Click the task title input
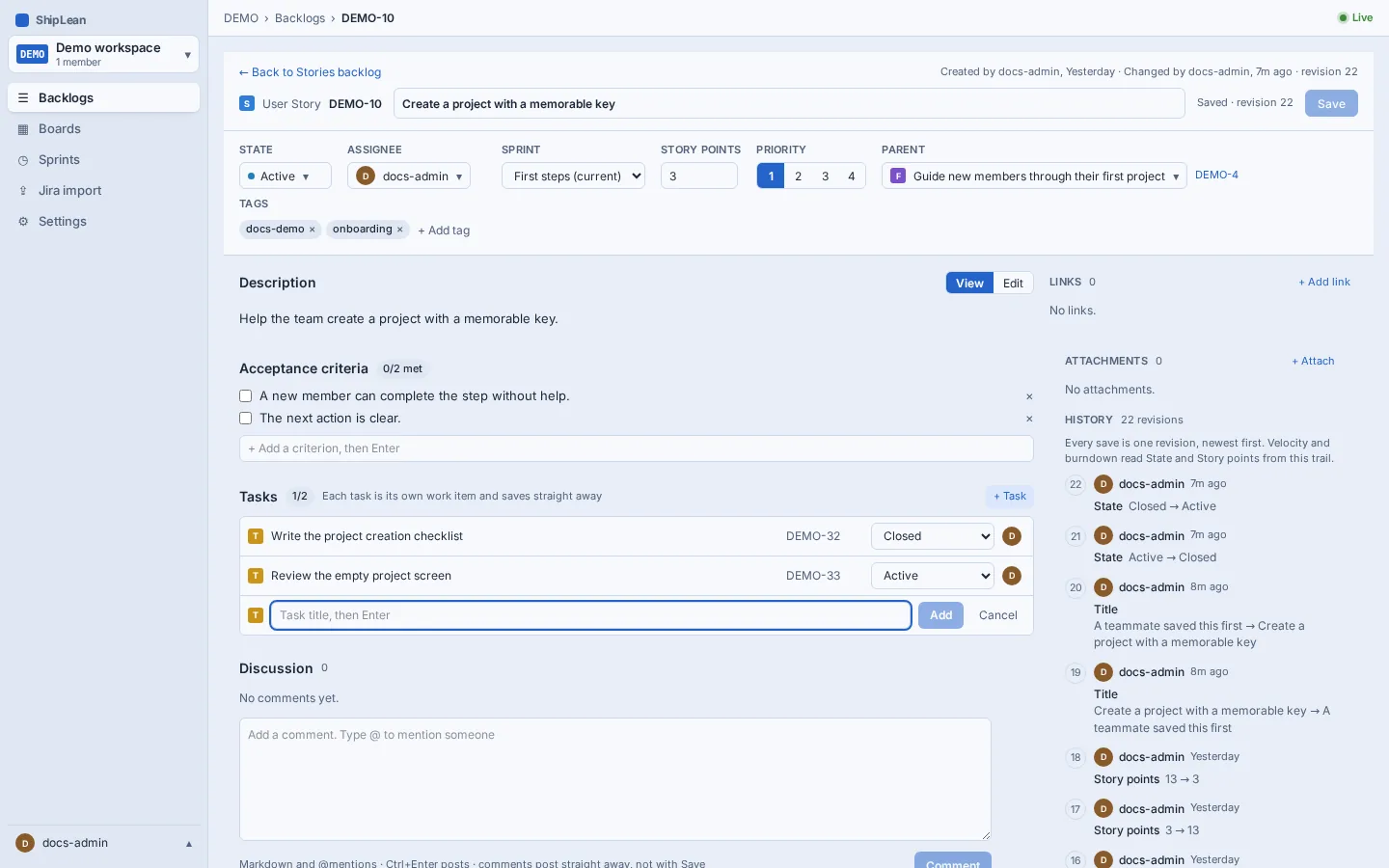Image resolution: width=1389 pixels, height=868 pixels. pyautogui.click(x=591, y=615)
